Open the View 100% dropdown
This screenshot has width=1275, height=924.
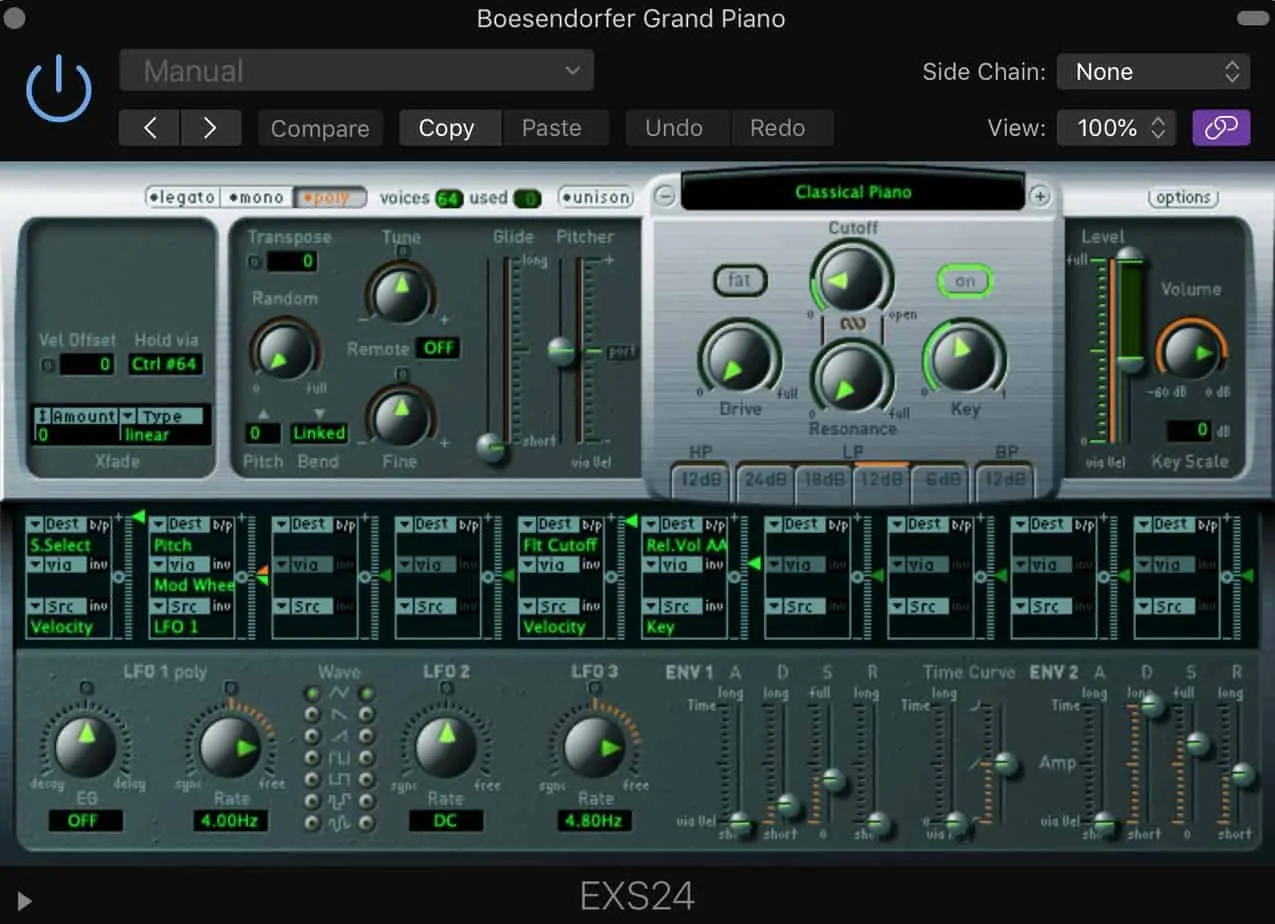[1117, 128]
